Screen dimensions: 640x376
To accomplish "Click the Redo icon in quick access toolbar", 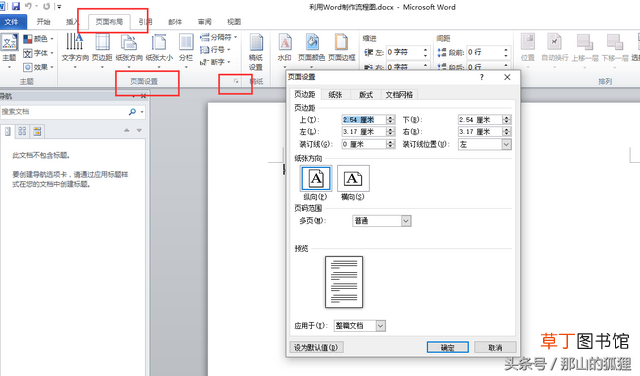I will [x=47, y=6].
